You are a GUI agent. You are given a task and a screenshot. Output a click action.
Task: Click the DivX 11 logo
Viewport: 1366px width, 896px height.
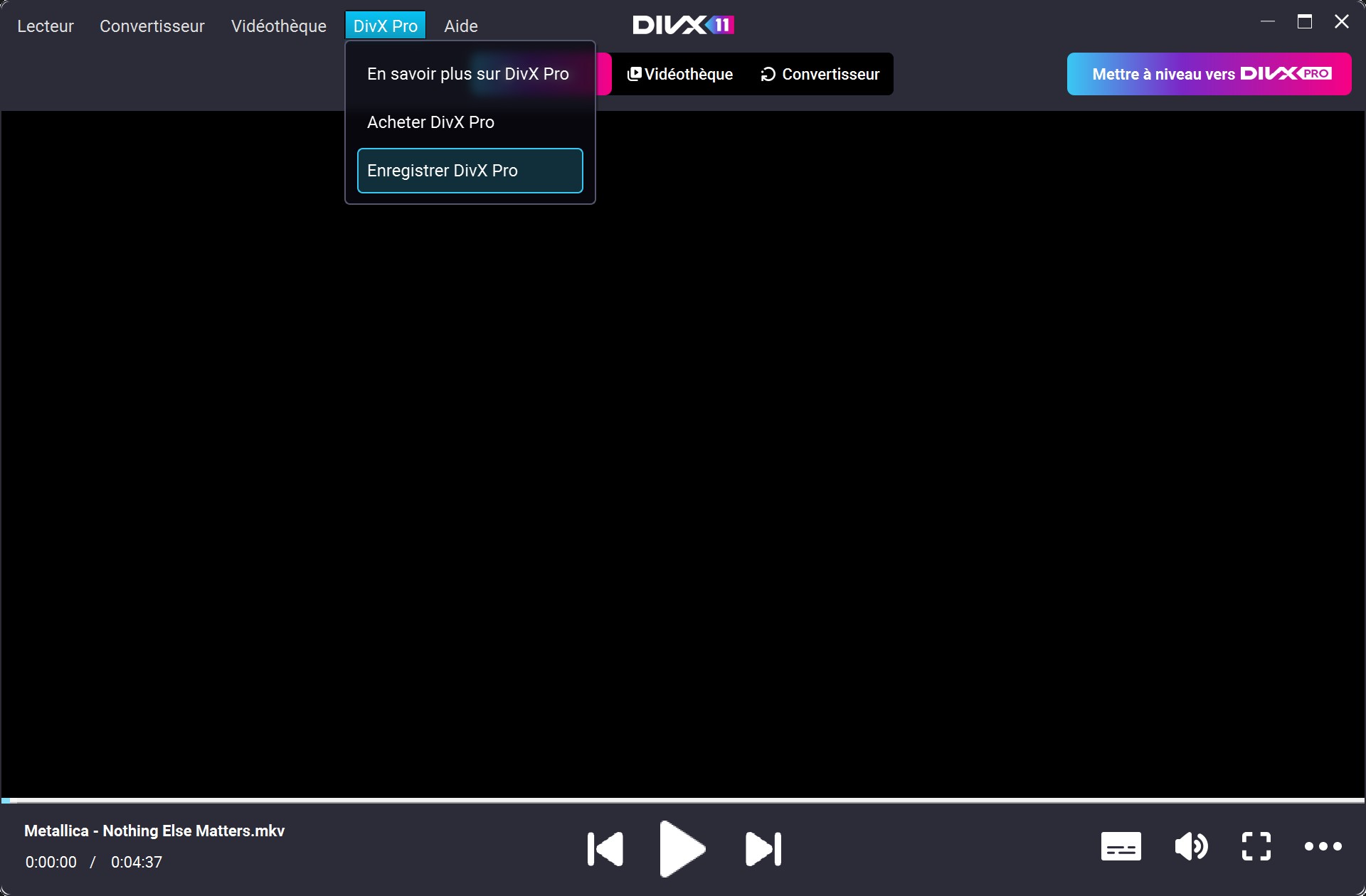pyautogui.click(x=683, y=26)
